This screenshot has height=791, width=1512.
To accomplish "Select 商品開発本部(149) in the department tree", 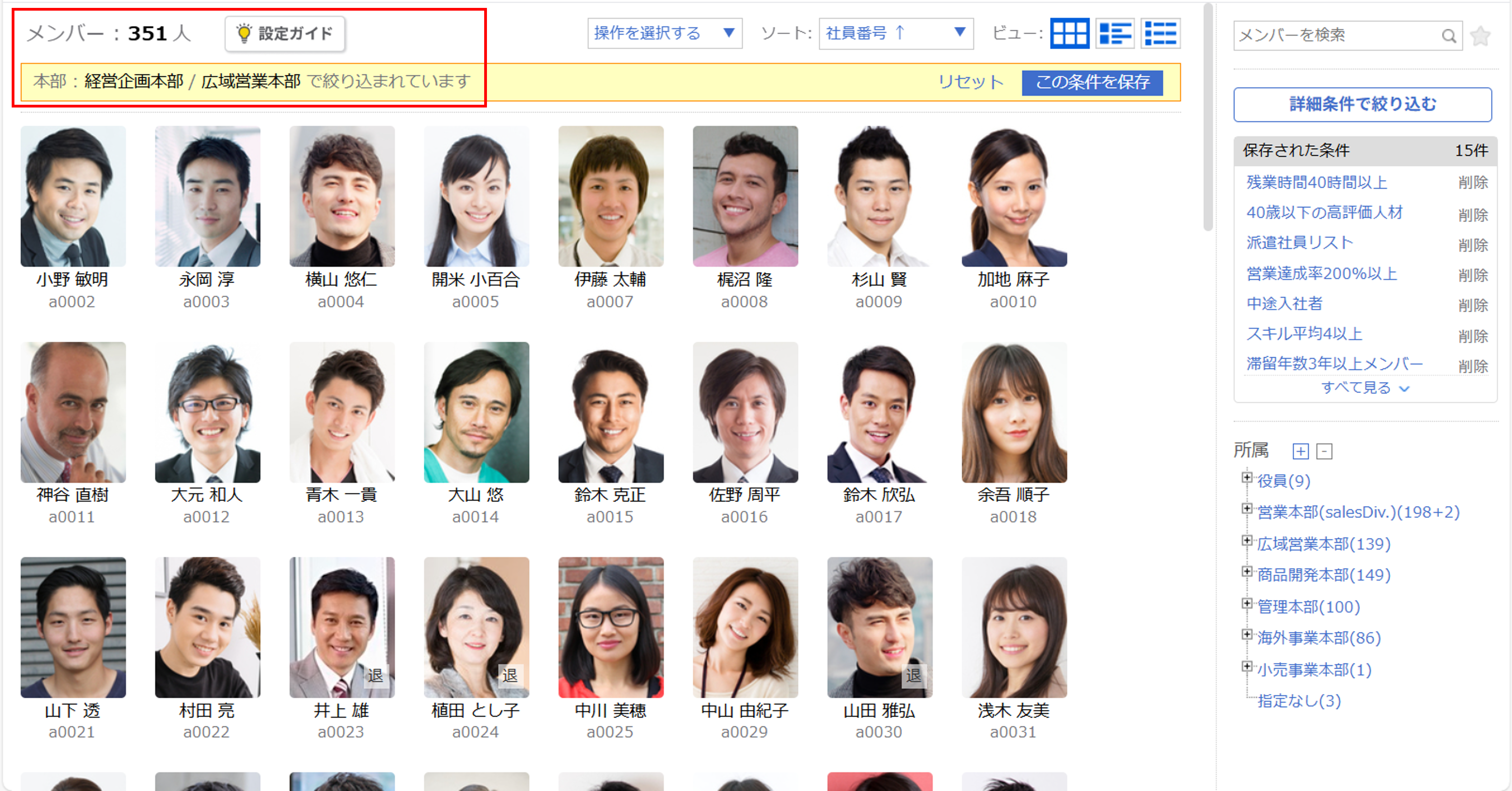I will (x=1324, y=575).
